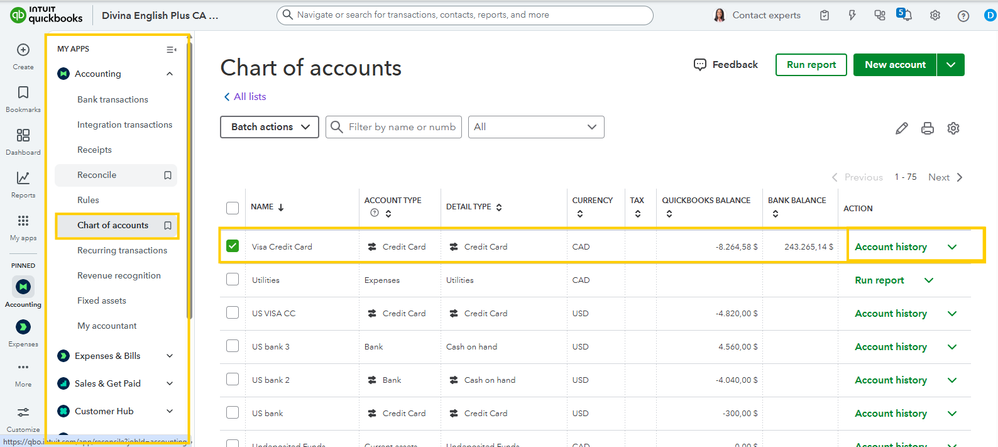Viewport: 998px width, 447px height.
Task: Collapse the Accounting section
Action: pos(116,74)
